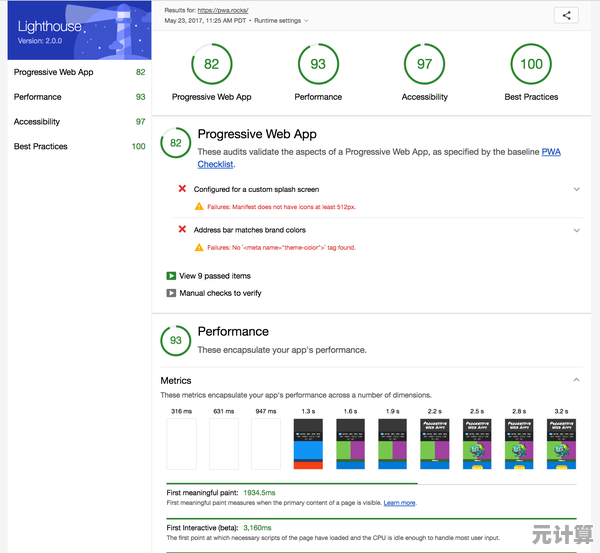Image resolution: width=600 pixels, height=553 pixels.
Task: Expand the Address bar brand colors chevron
Action: tap(576, 230)
